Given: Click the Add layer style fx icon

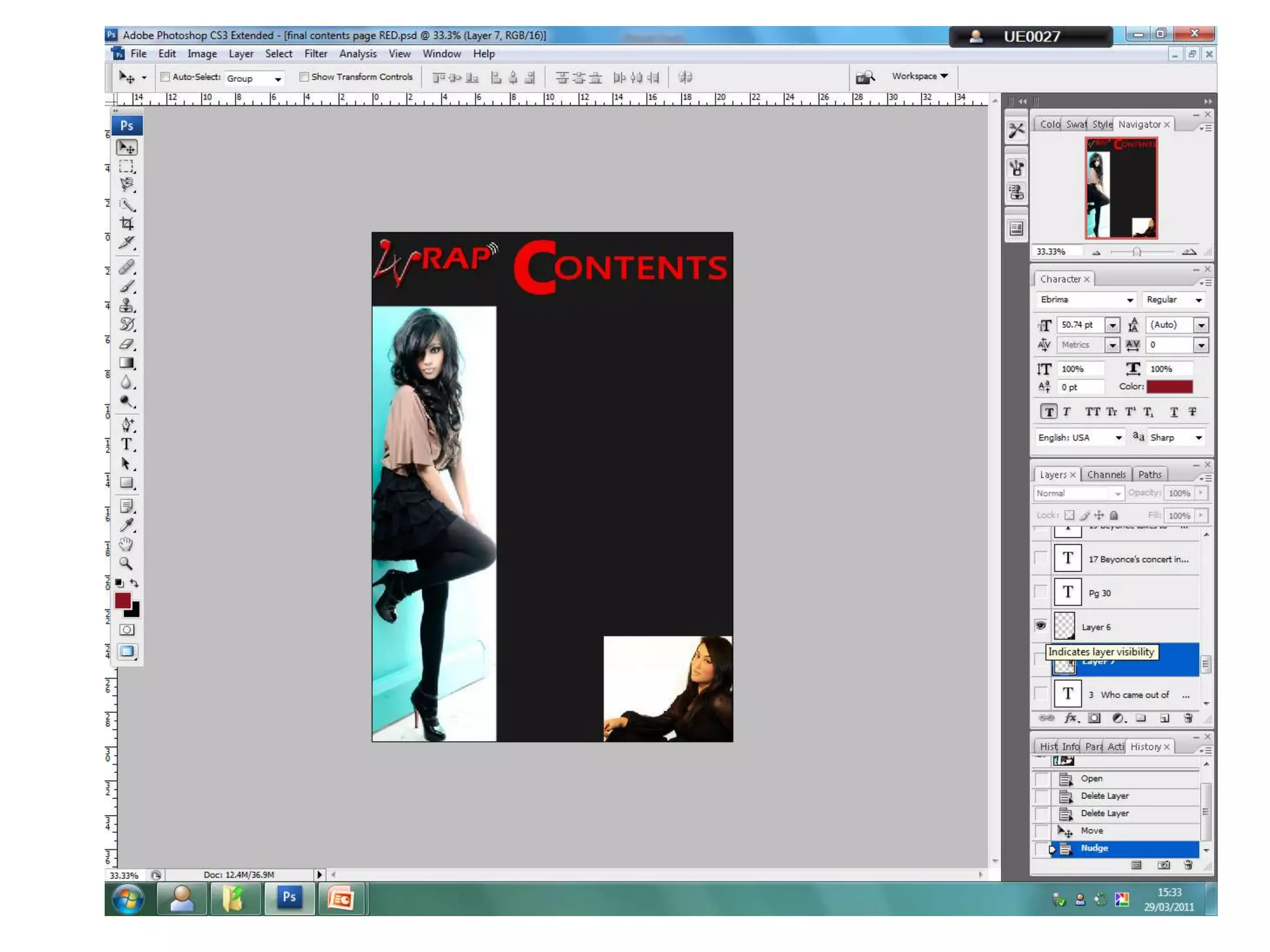Looking at the screenshot, I should [x=1071, y=718].
